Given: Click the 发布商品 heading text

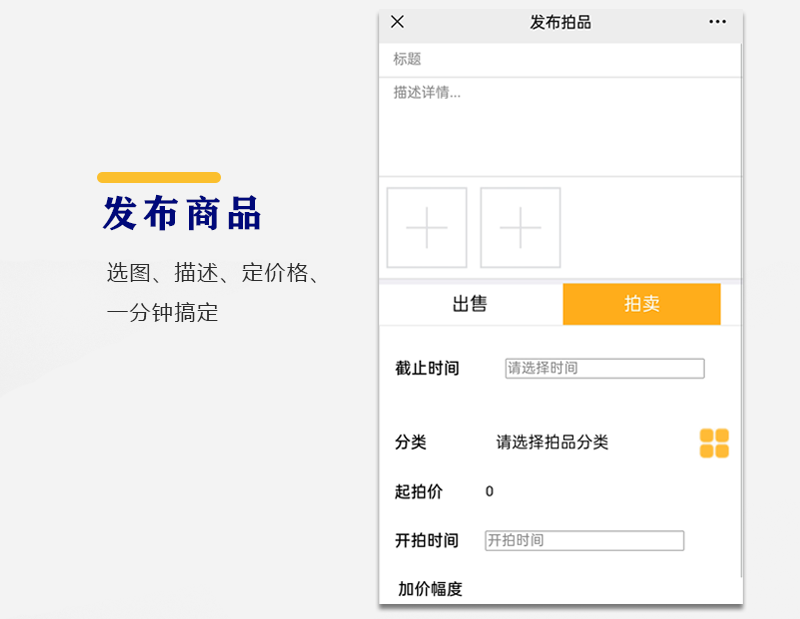Looking at the screenshot, I should (x=182, y=213).
